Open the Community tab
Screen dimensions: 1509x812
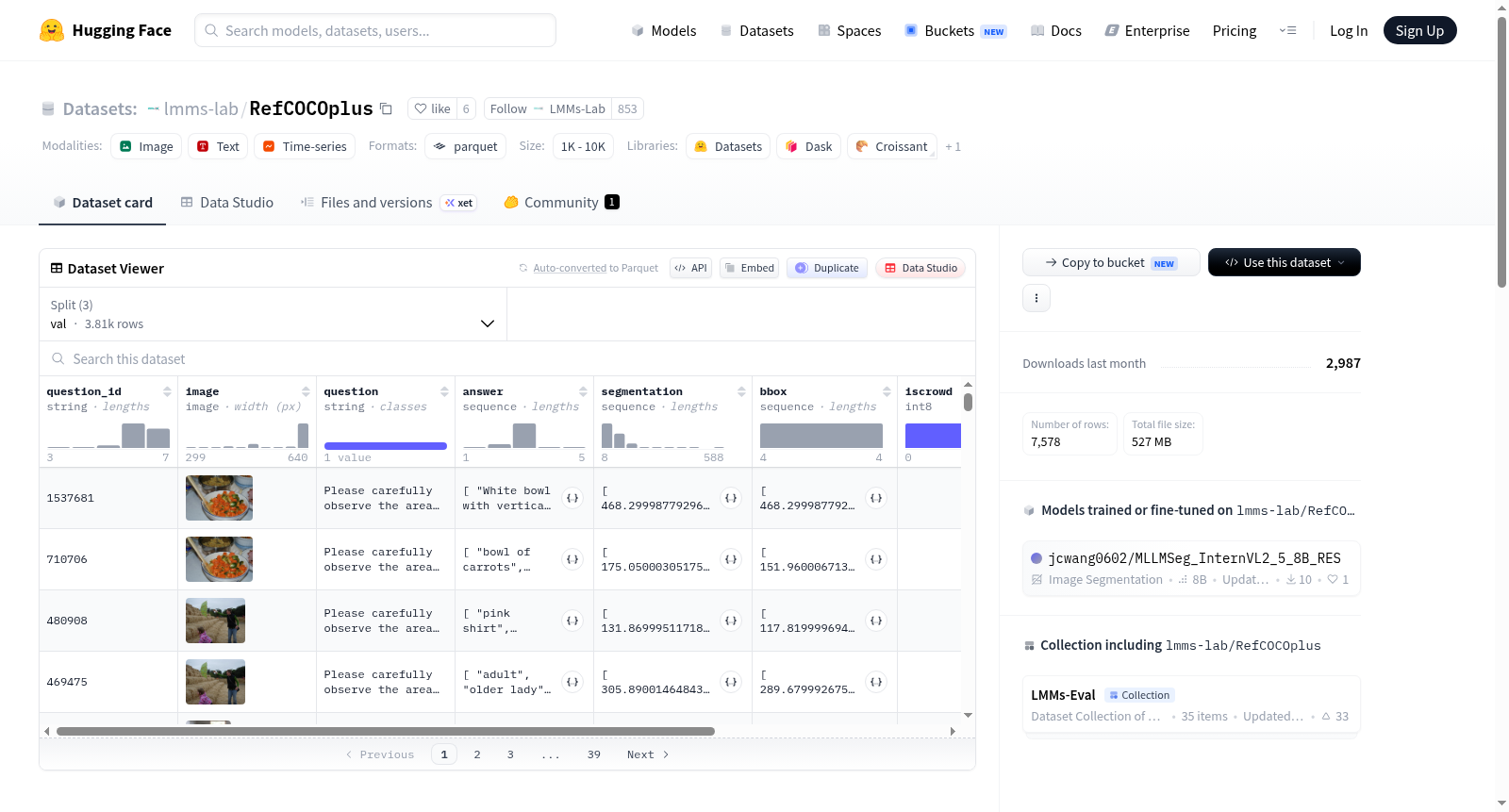point(561,202)
